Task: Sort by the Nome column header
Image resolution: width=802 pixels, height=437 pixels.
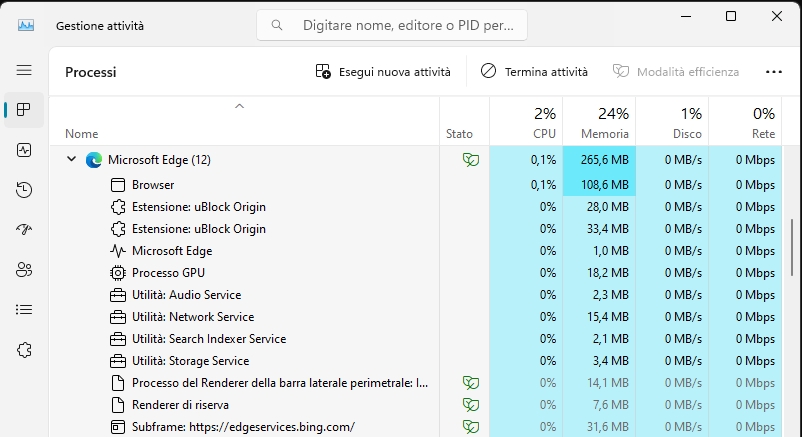Action: [x=244, y=121]
